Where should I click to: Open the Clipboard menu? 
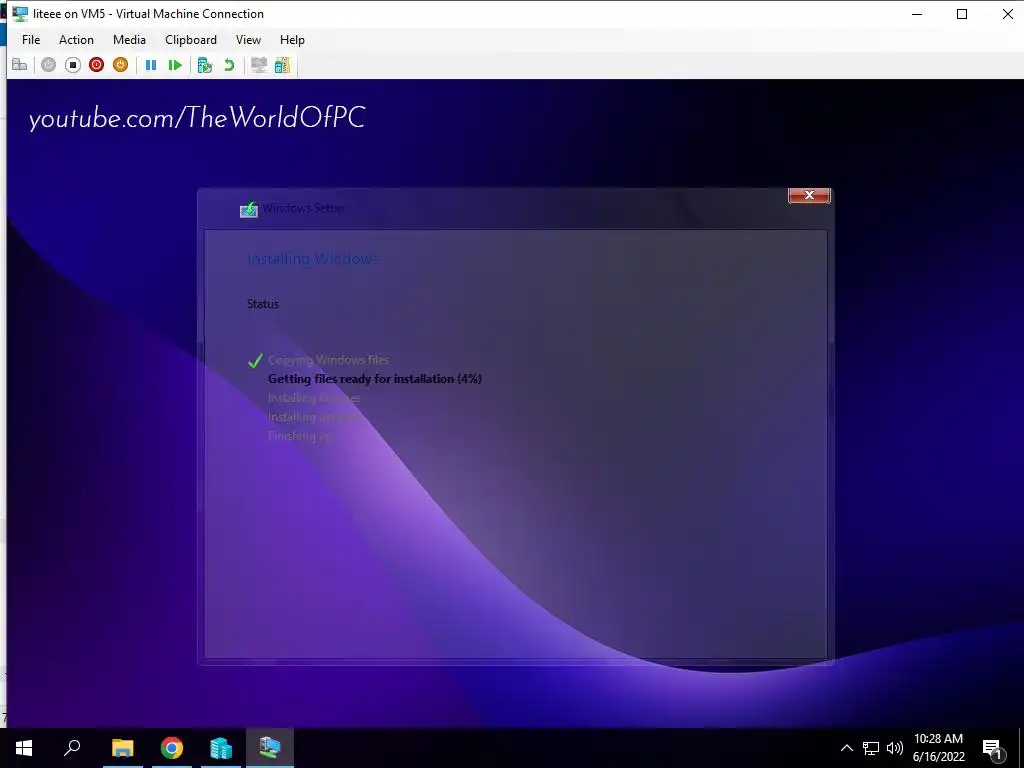[x=191, y=40]
